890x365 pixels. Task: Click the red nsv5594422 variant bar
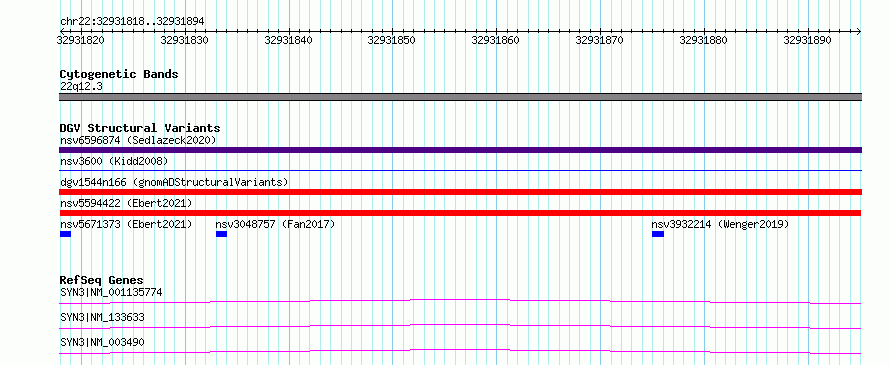click(460, 213)
